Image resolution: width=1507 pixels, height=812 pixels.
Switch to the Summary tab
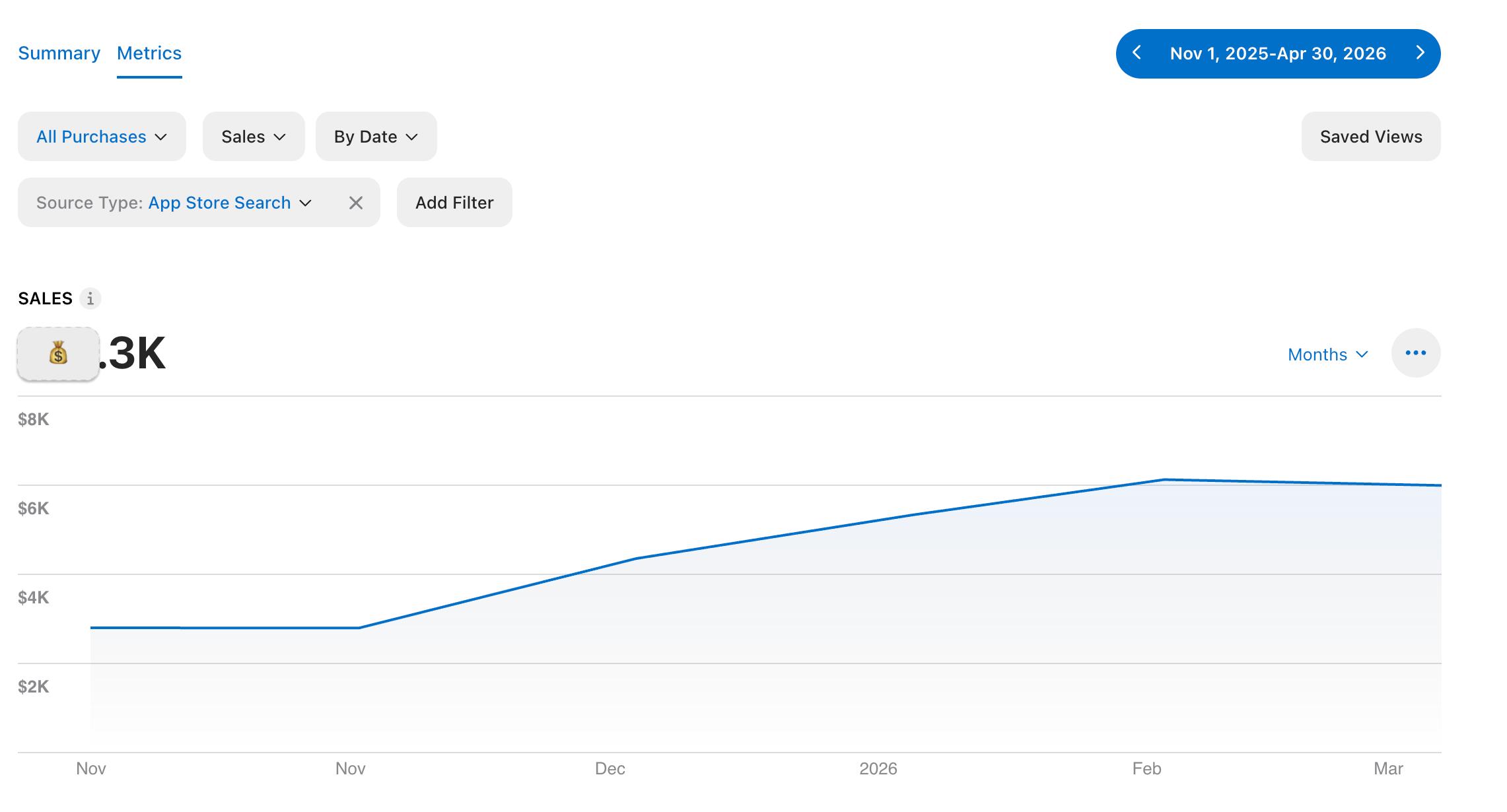point(59,53)
